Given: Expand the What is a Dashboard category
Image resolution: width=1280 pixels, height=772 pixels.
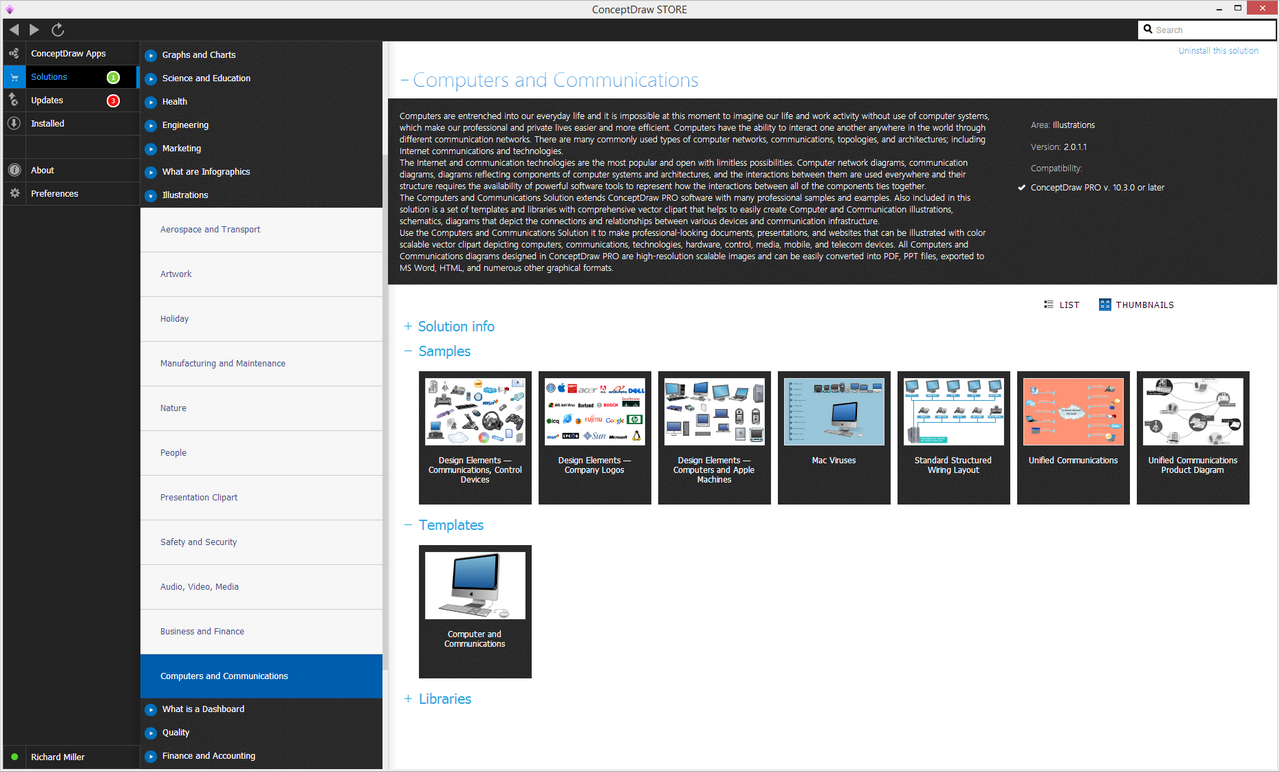Looking at the screenshot, I should coord(151,709).
